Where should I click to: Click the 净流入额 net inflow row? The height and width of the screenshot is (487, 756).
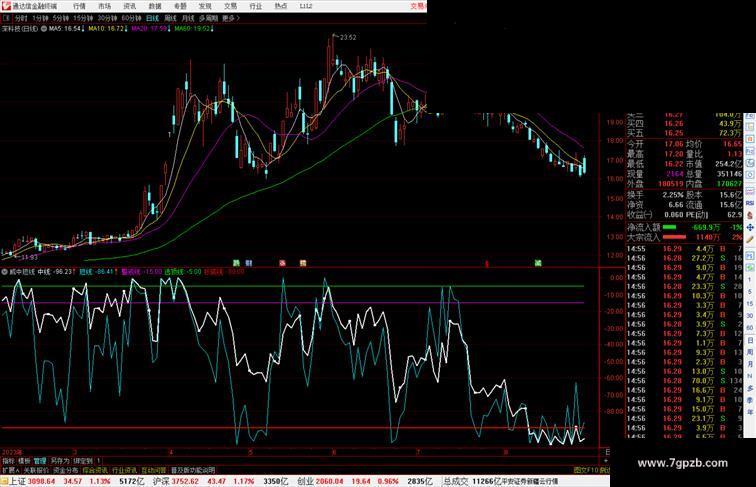coord(684,227)
